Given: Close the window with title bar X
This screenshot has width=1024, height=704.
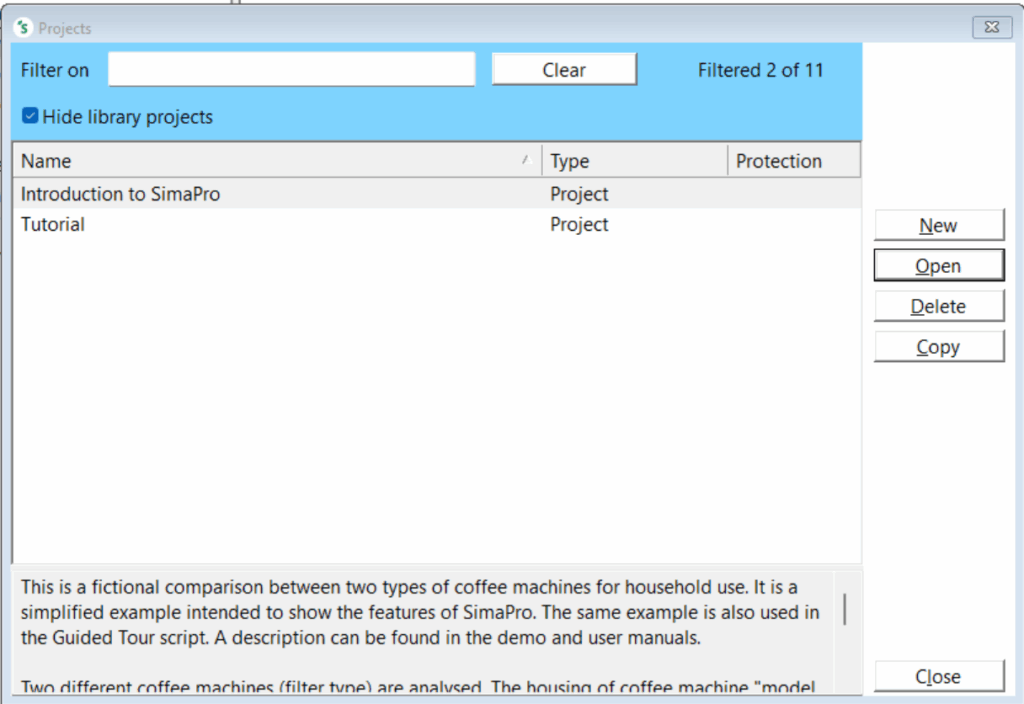Looking at the screenshot, I should click(992, 27).
